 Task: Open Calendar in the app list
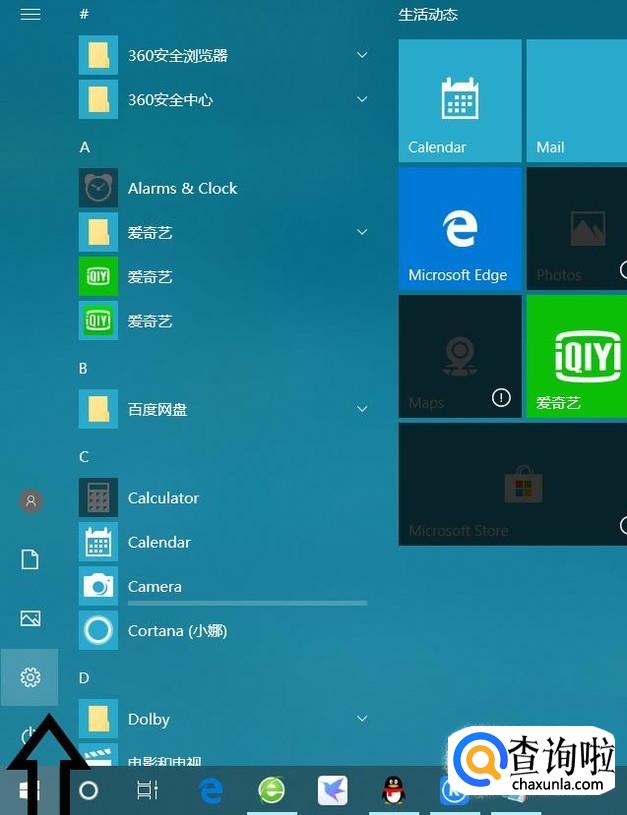click(x=223, y=542)
